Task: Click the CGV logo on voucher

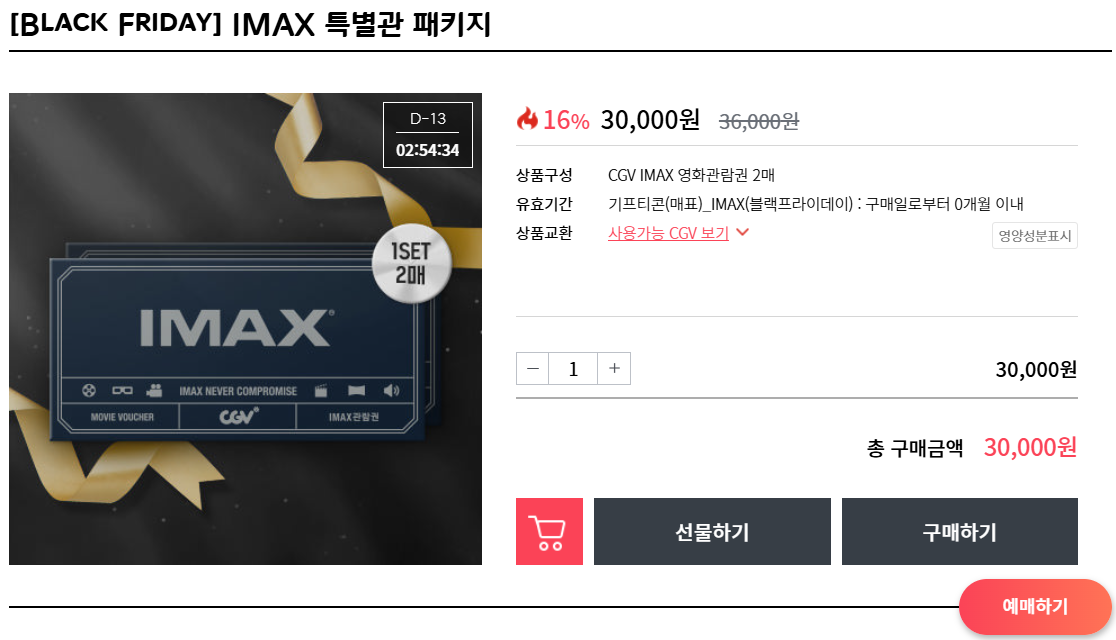Action: (238, 416)
